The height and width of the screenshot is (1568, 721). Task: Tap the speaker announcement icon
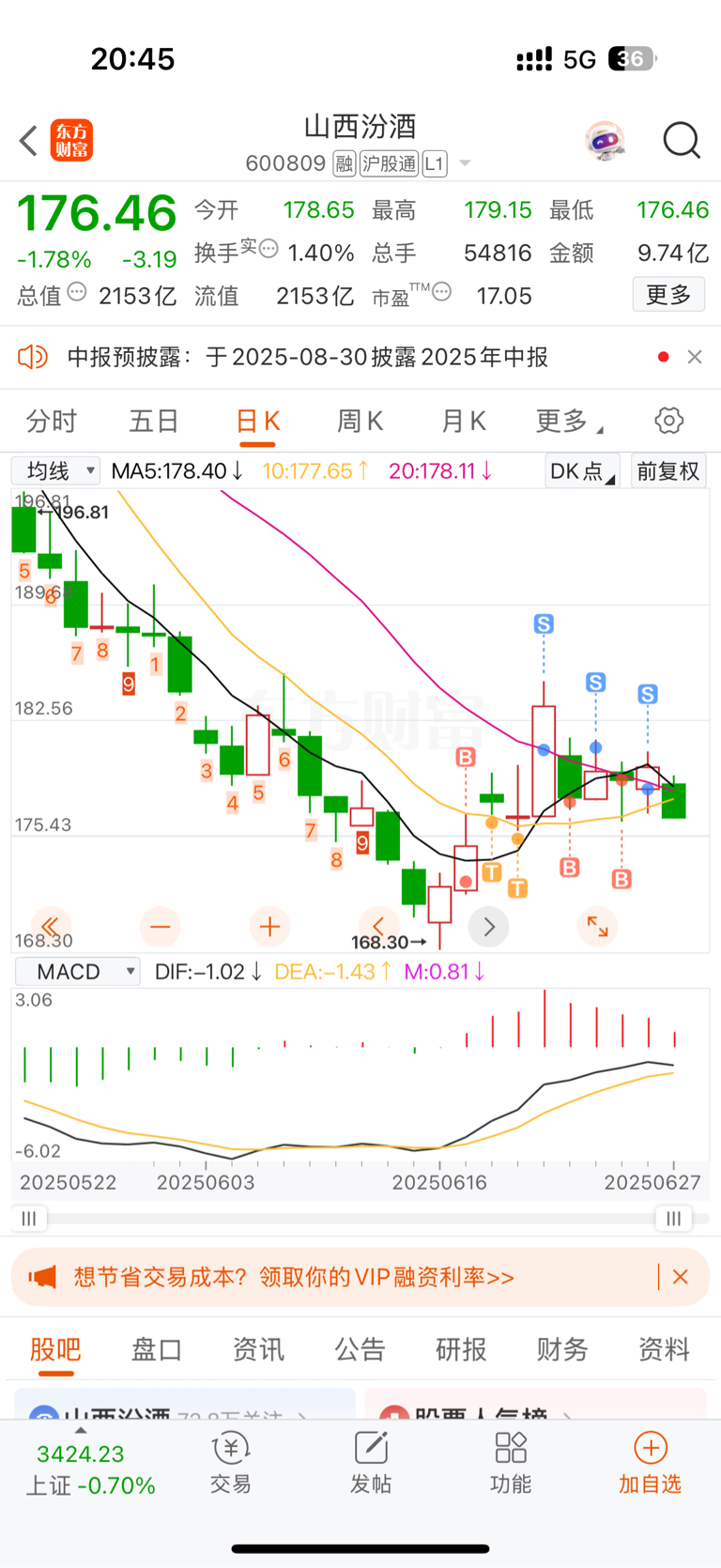click(33, 357)
